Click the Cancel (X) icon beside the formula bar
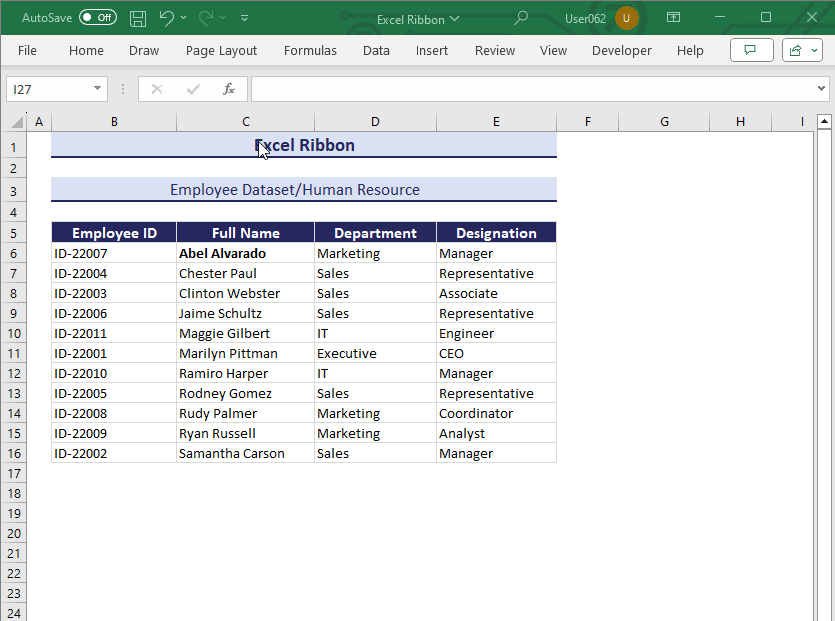Viewport: 835px width, 621px height. tap(157, 89)
